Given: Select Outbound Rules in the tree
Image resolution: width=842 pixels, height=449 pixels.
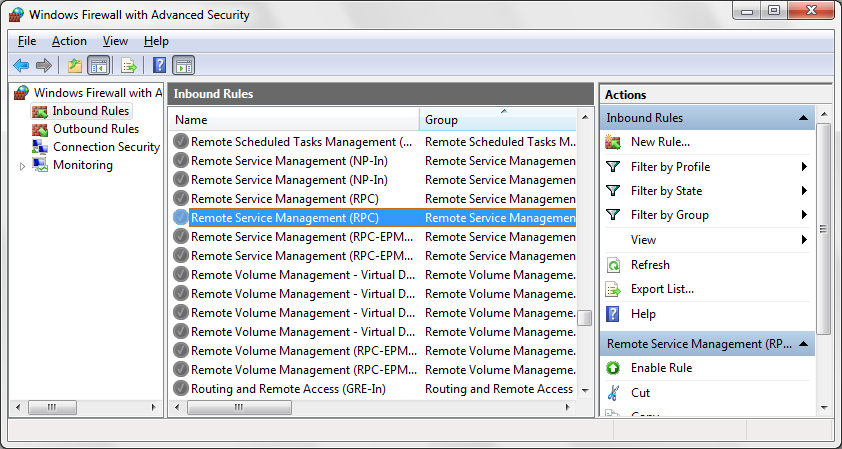Looking at the screenshot, I should [95, 129].
